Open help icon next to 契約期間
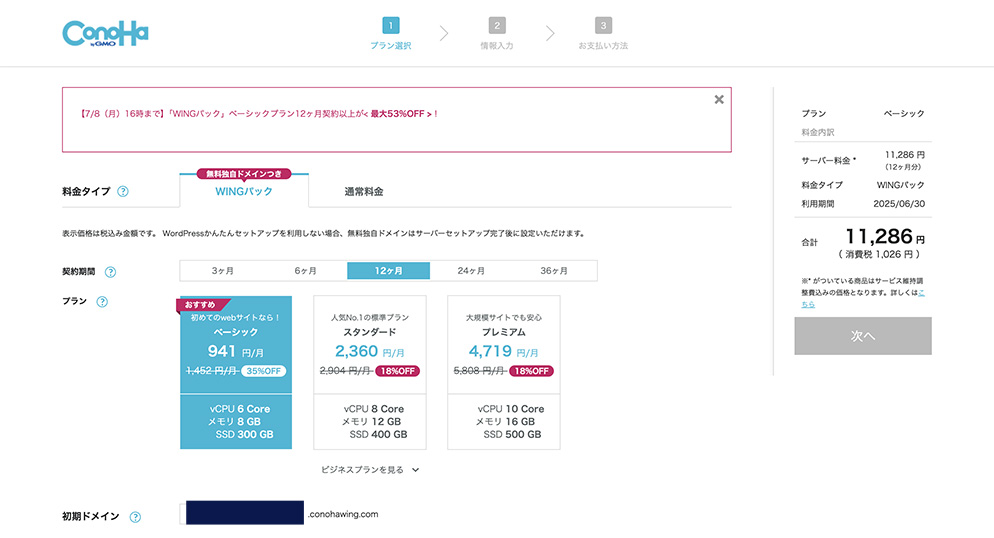994x538 pixels. pyautogui.click(x=110, y=272)
